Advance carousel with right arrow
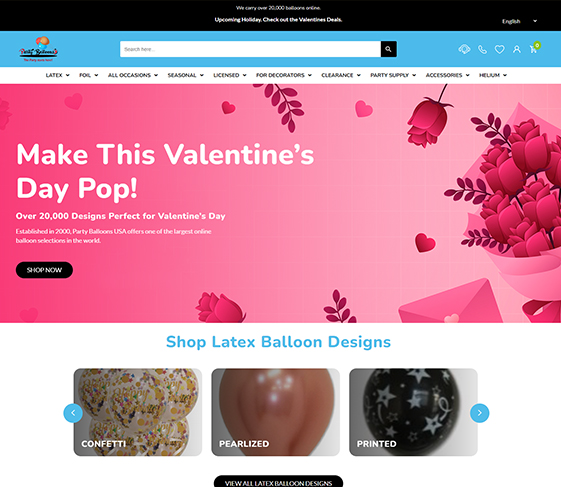This screenshot has width=561, height=487. 479,413
